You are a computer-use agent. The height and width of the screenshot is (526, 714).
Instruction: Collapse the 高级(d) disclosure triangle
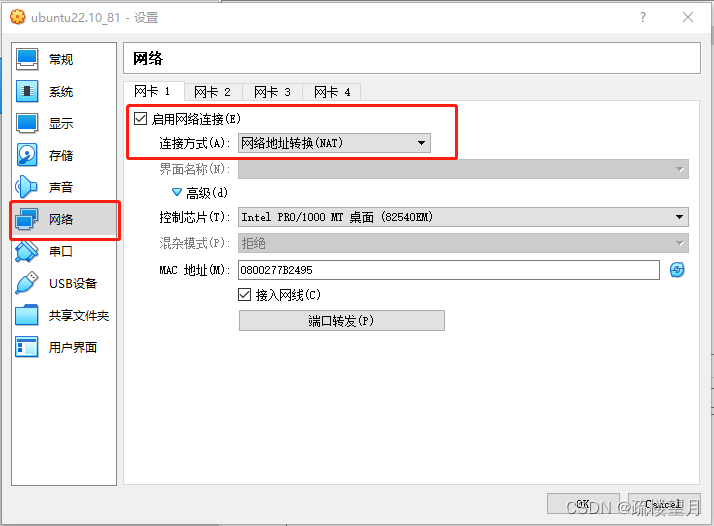coord(177,193)
